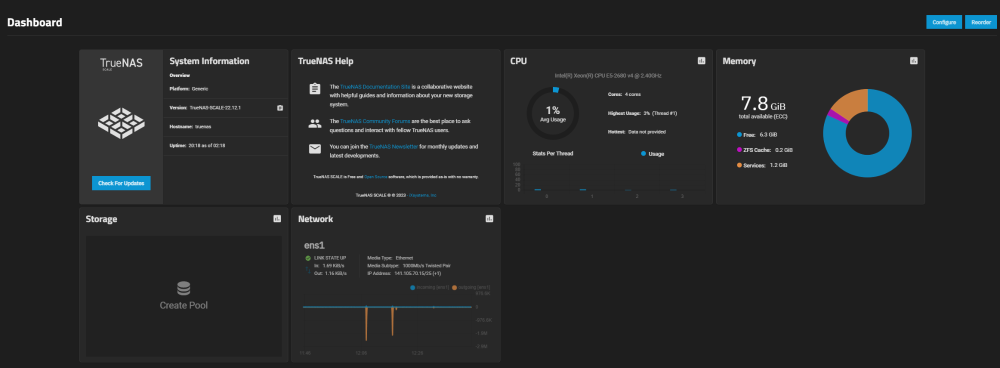Click the blue Free memory legend dot
1000x368 pixels.
coord(739,135)
